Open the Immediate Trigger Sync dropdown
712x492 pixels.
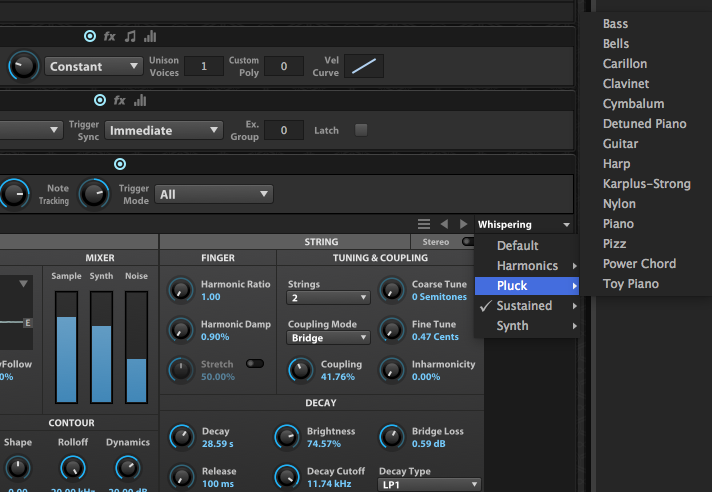pos(164,130)
